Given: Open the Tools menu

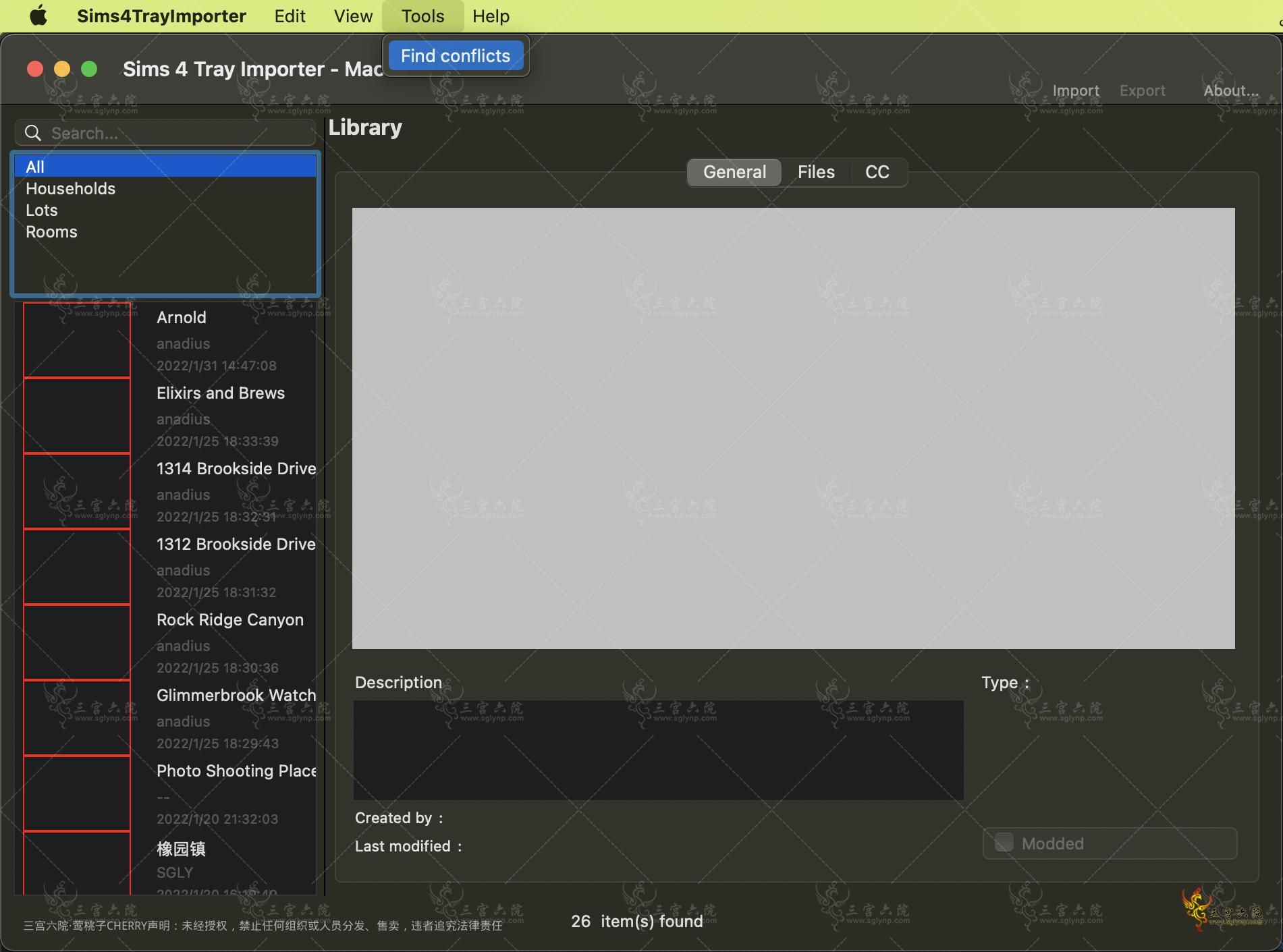Looking at the screenshot, I should point(422,16).
